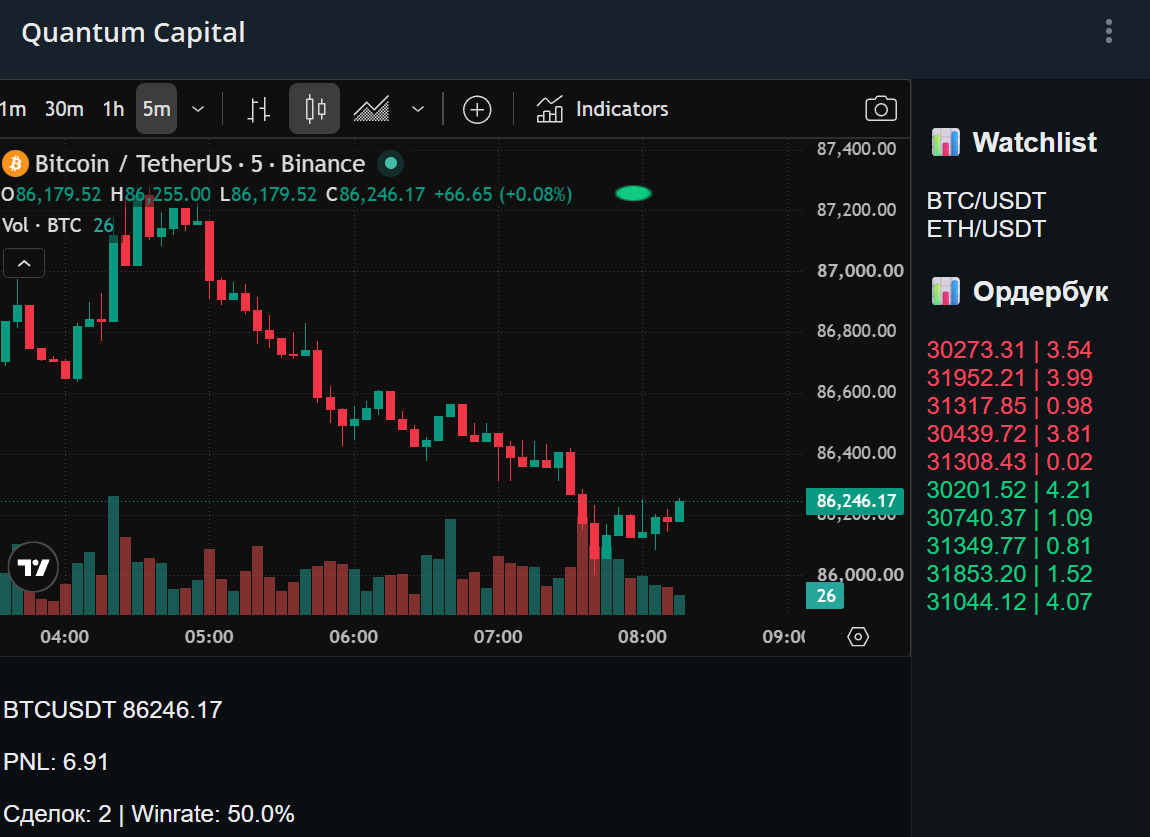Select the 5m timeframe
This screenshot has width=1150, height=837.
pos(156,109)
